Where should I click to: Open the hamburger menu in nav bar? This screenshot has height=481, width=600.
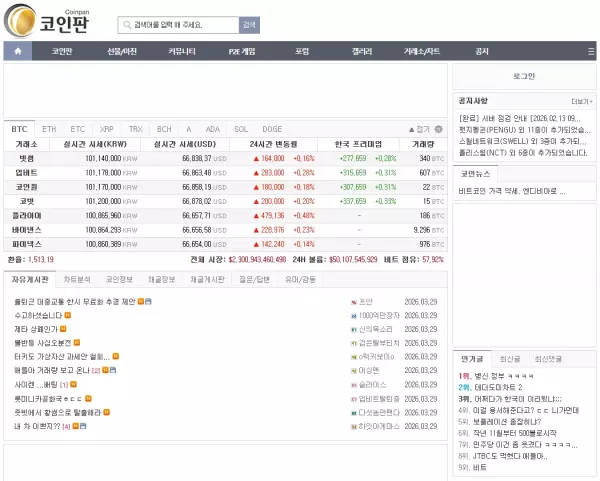point(591,51)
